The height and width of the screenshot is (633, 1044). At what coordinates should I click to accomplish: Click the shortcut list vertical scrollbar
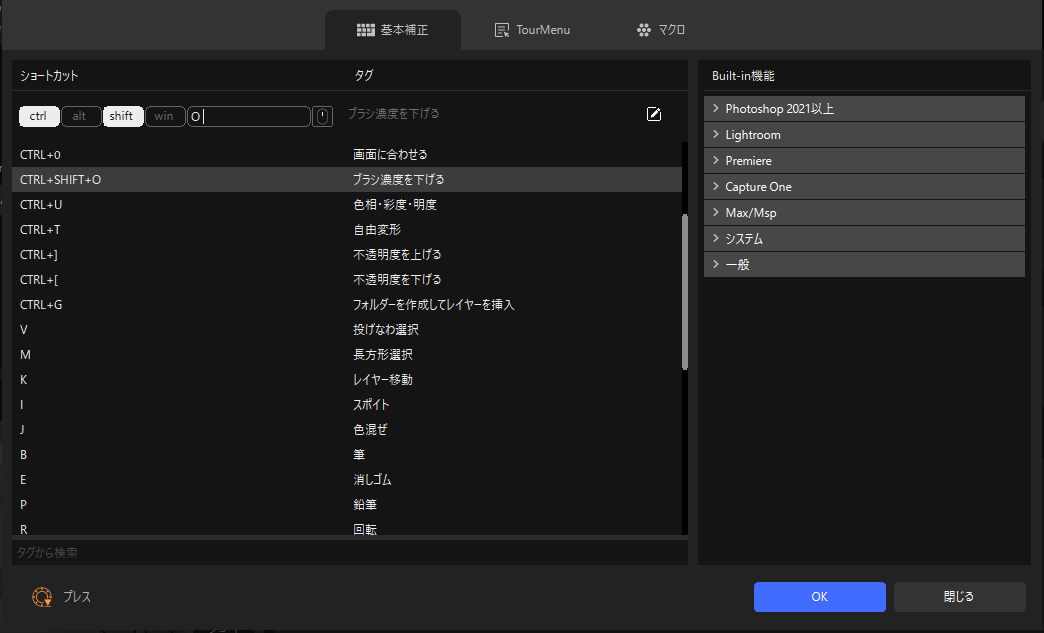[x=685, y=292]
